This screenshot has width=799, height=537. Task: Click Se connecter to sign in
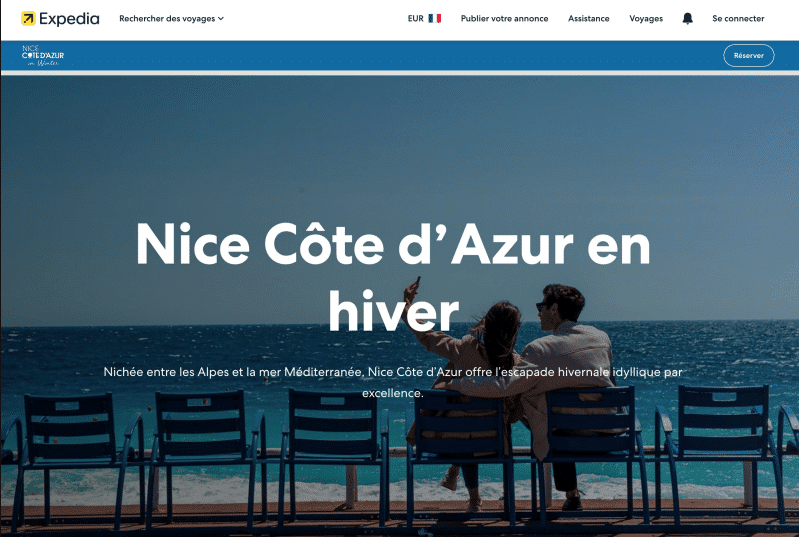738,18
